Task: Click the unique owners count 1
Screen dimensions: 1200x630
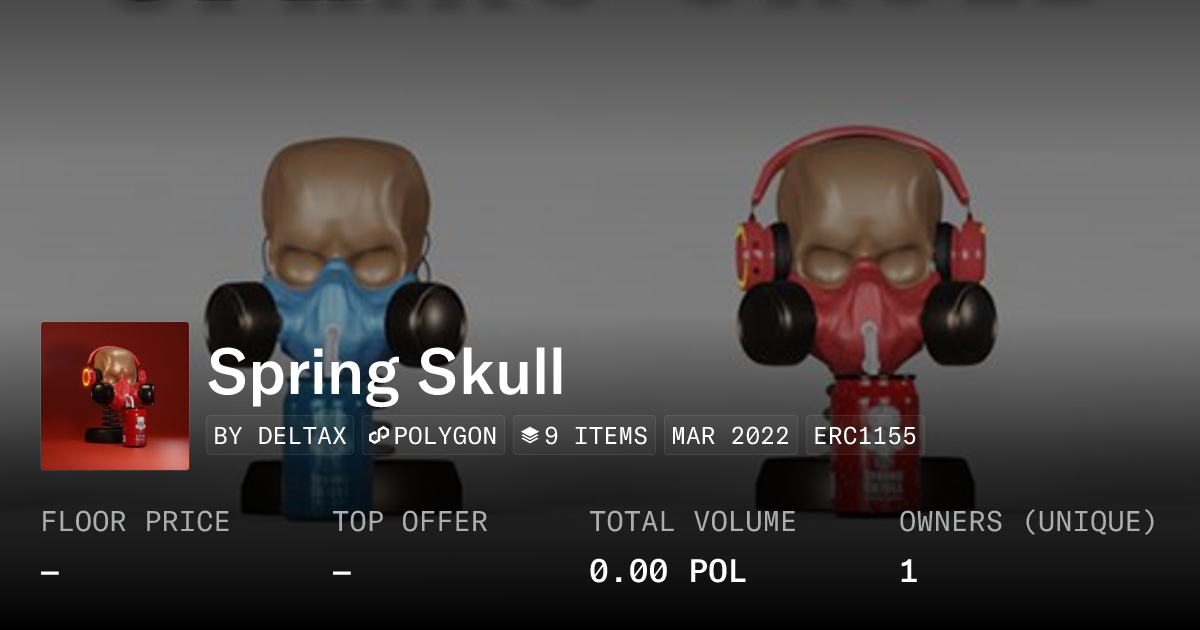Action: 908,572
